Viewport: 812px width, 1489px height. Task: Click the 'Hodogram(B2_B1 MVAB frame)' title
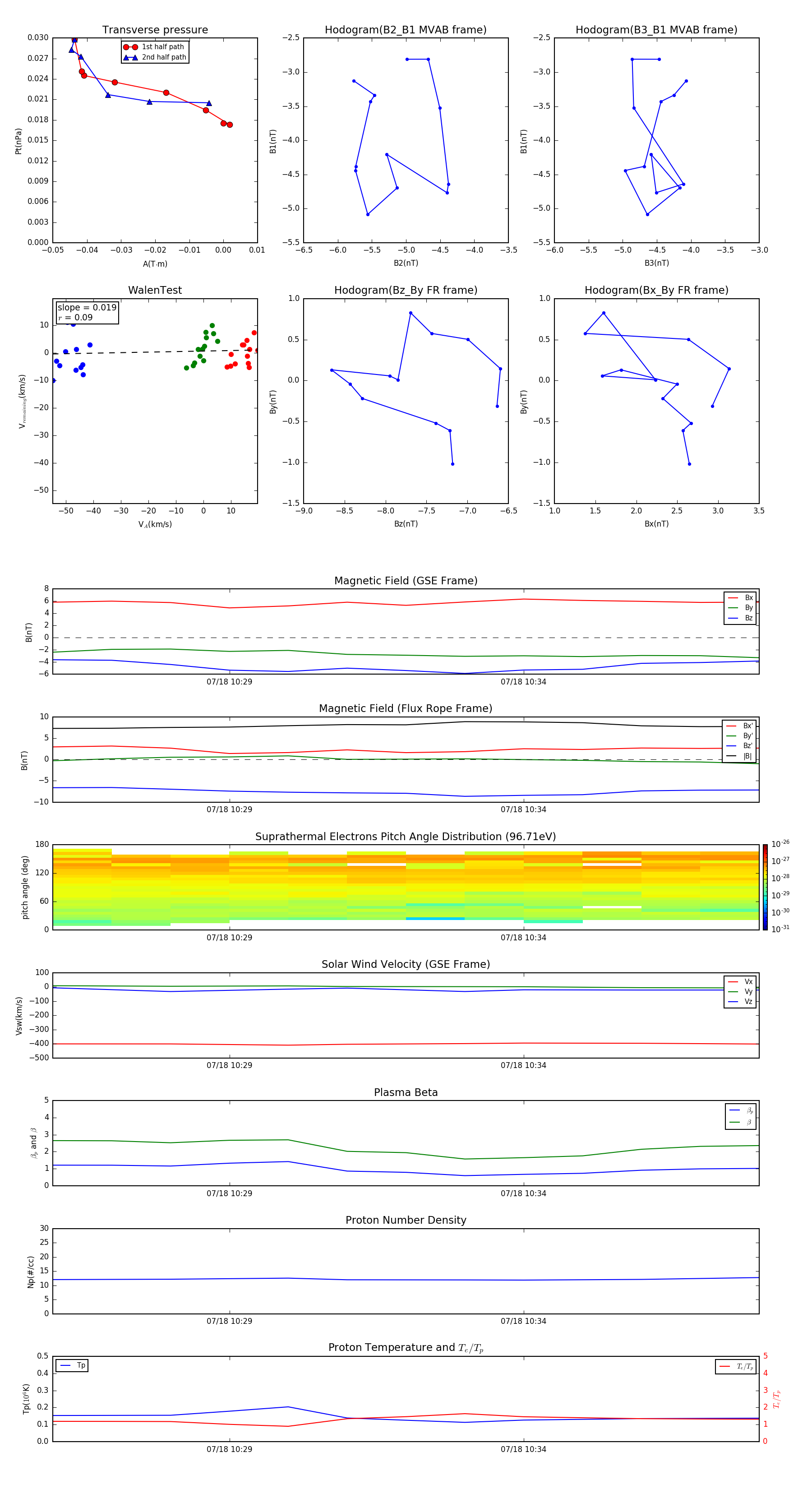(406, 30)
